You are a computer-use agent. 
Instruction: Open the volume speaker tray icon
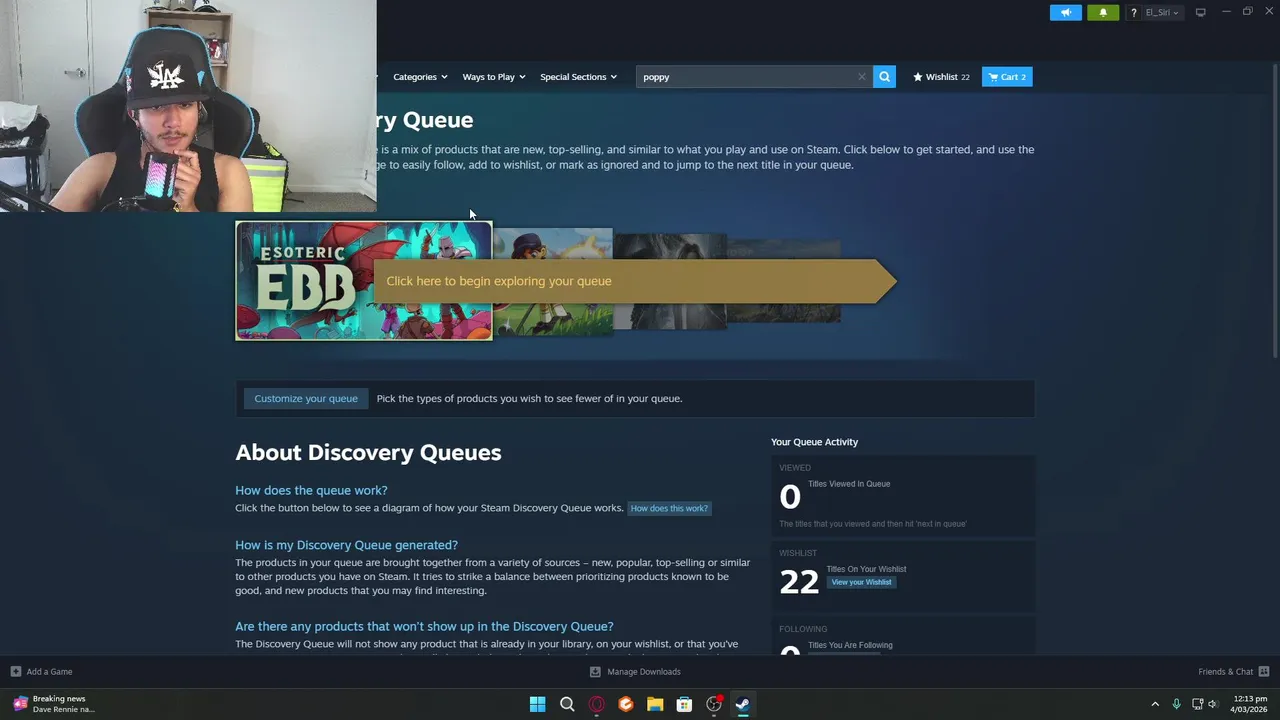[x=1213, y=704]
